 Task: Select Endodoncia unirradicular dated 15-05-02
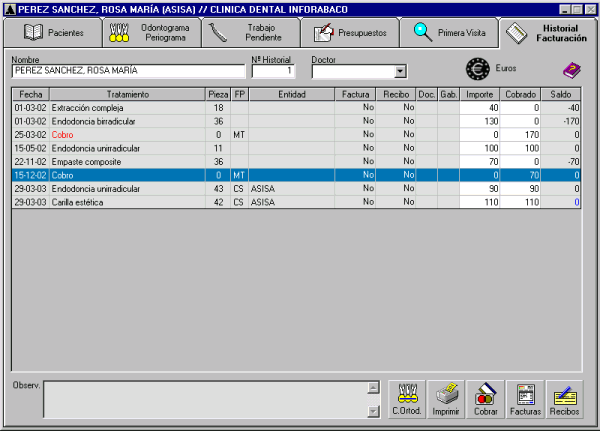pyautogui.click(x=296, y=148)
